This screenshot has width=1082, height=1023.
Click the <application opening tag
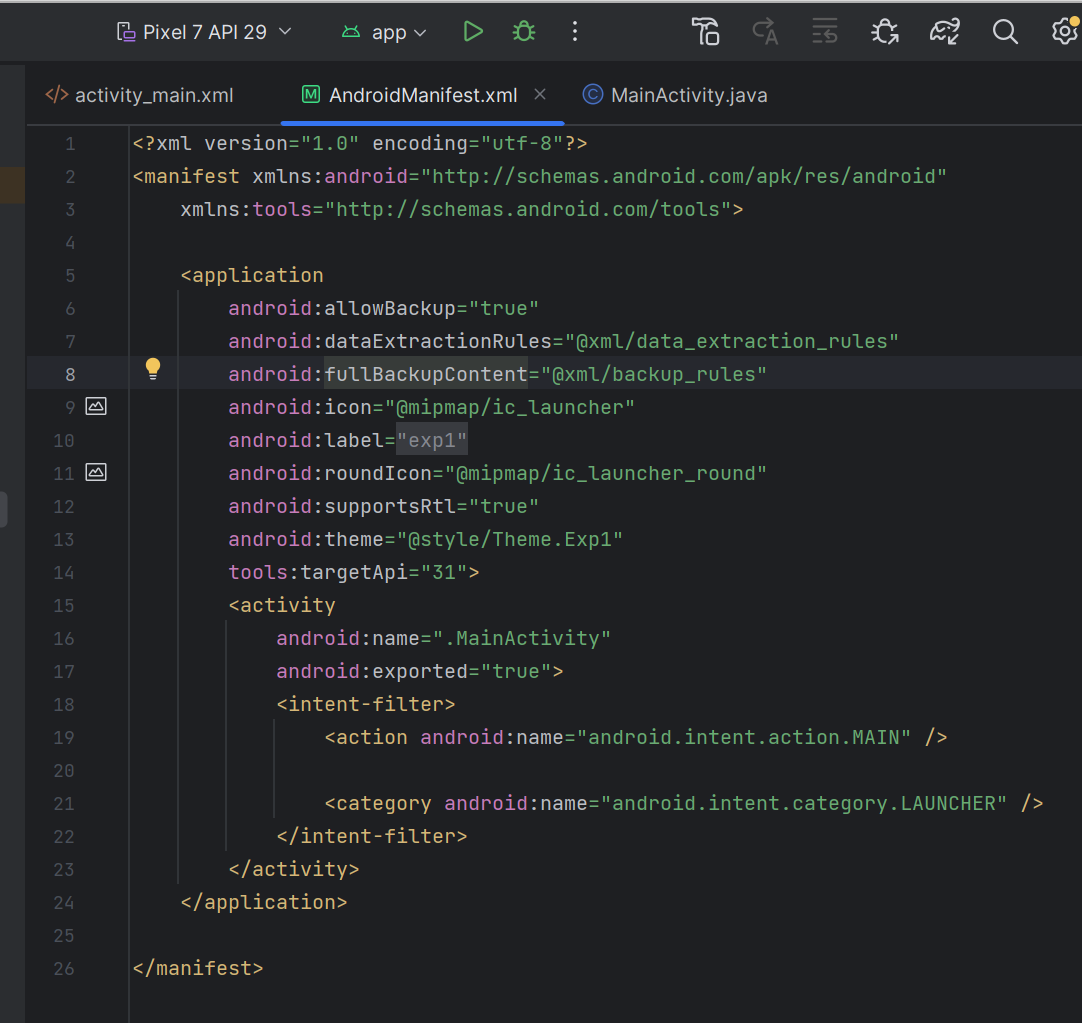(x=252, y=275)
